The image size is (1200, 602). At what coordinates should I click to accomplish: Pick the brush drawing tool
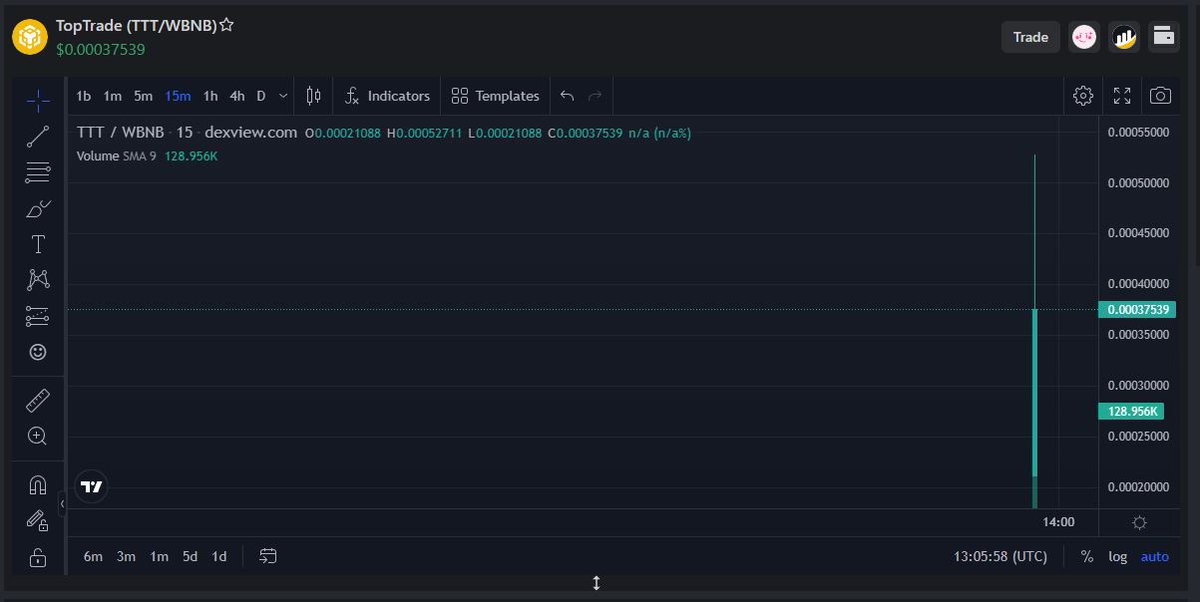coord(37,208)
